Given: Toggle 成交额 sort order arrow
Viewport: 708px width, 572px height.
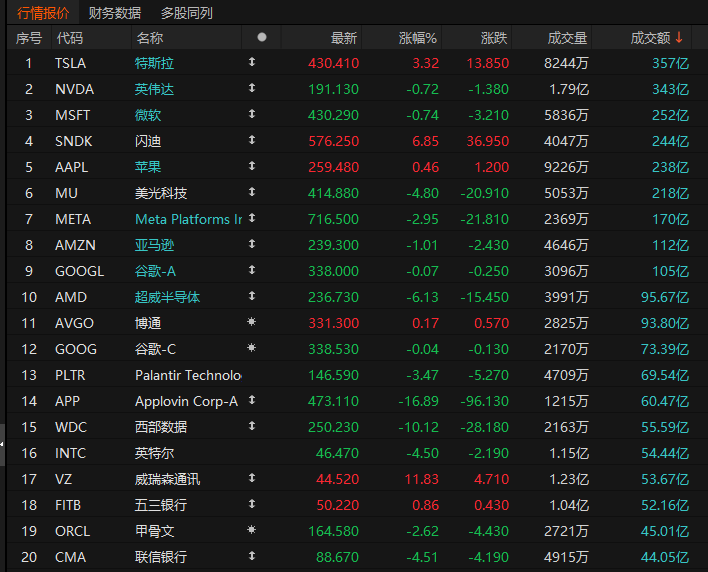Looking at the screenshot, I should point(679,37).
